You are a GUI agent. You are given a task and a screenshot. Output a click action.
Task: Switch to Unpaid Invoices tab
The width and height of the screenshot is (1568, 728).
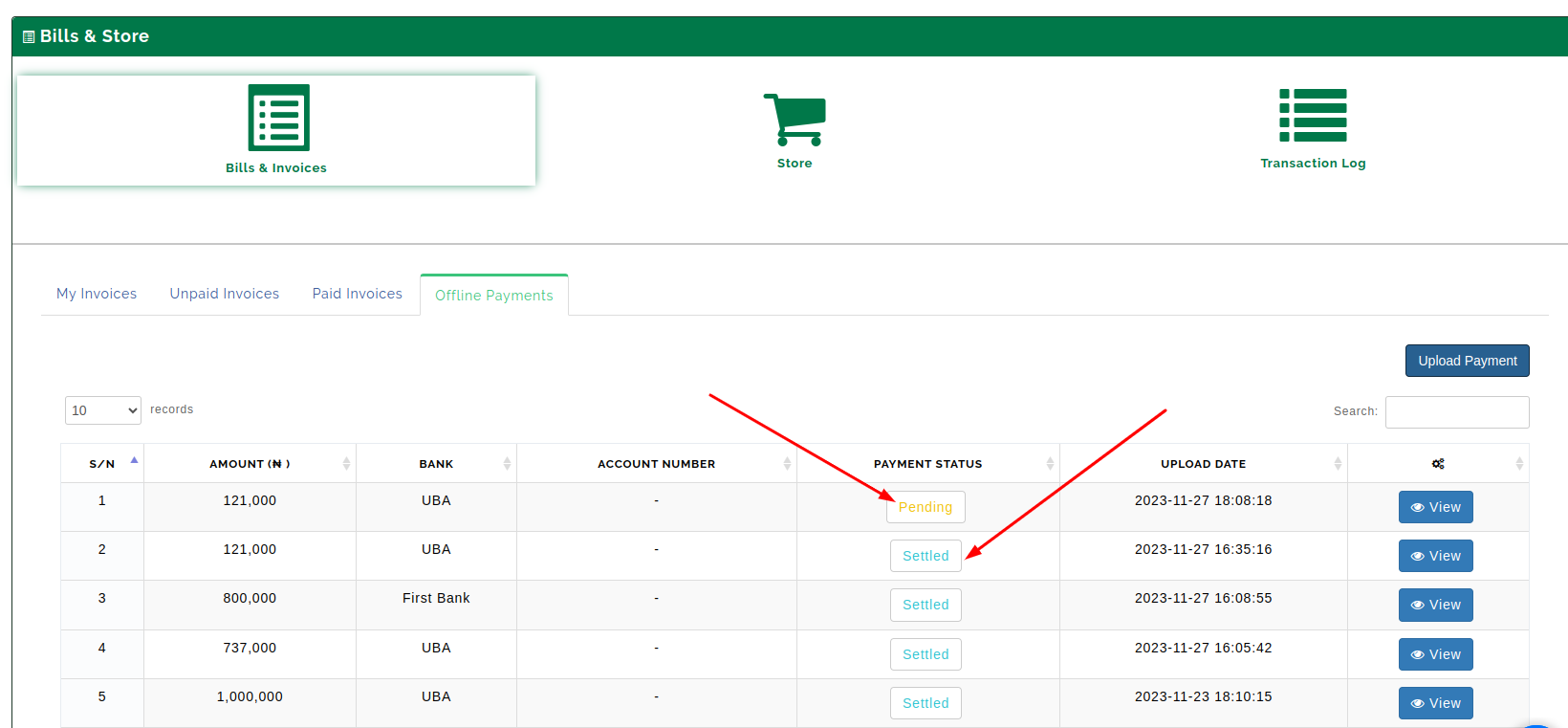click(x=225, y=294)
